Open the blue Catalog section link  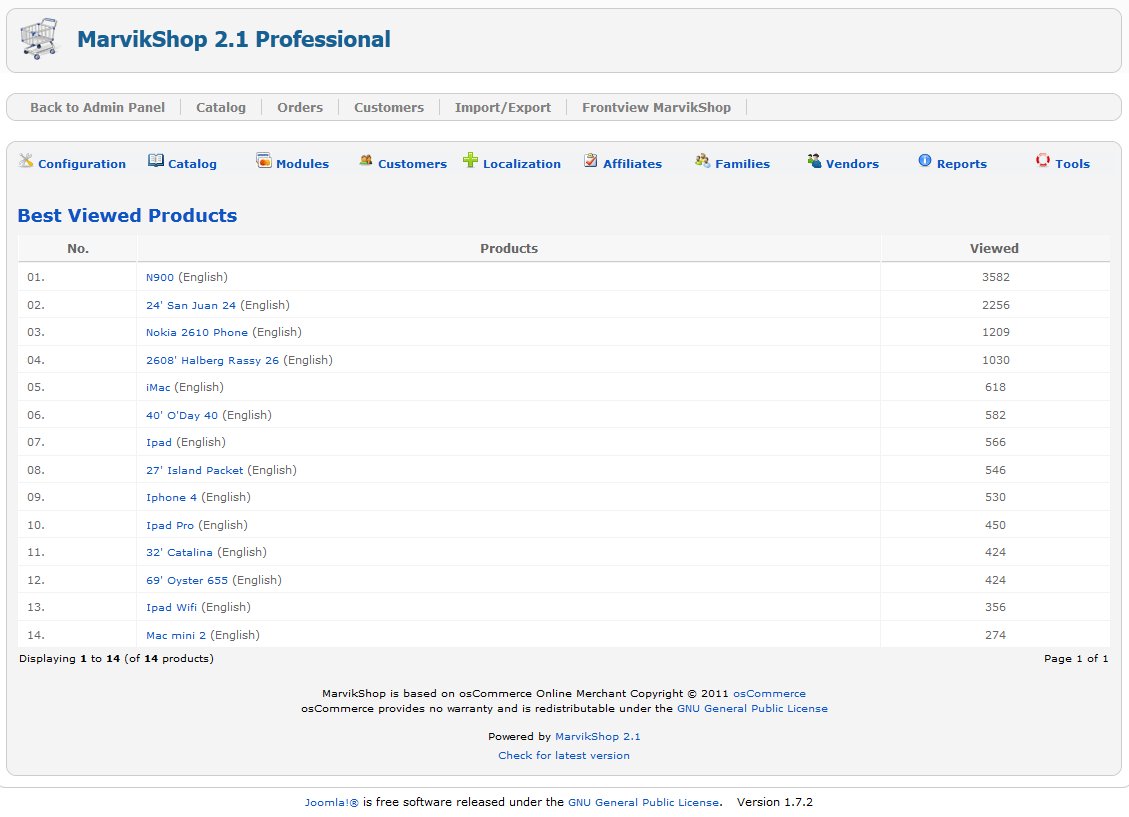[x=192, y=164]
